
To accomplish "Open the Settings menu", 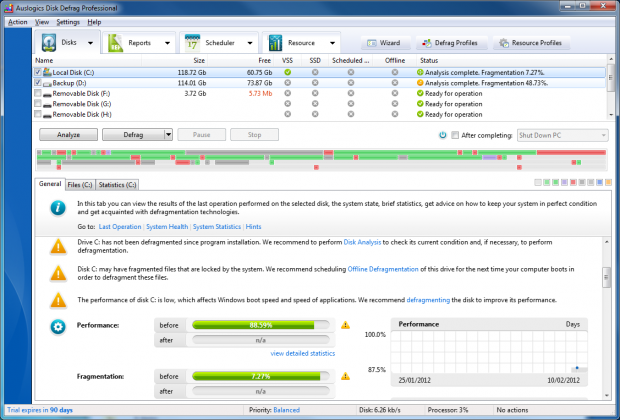I will coord(68,22).
